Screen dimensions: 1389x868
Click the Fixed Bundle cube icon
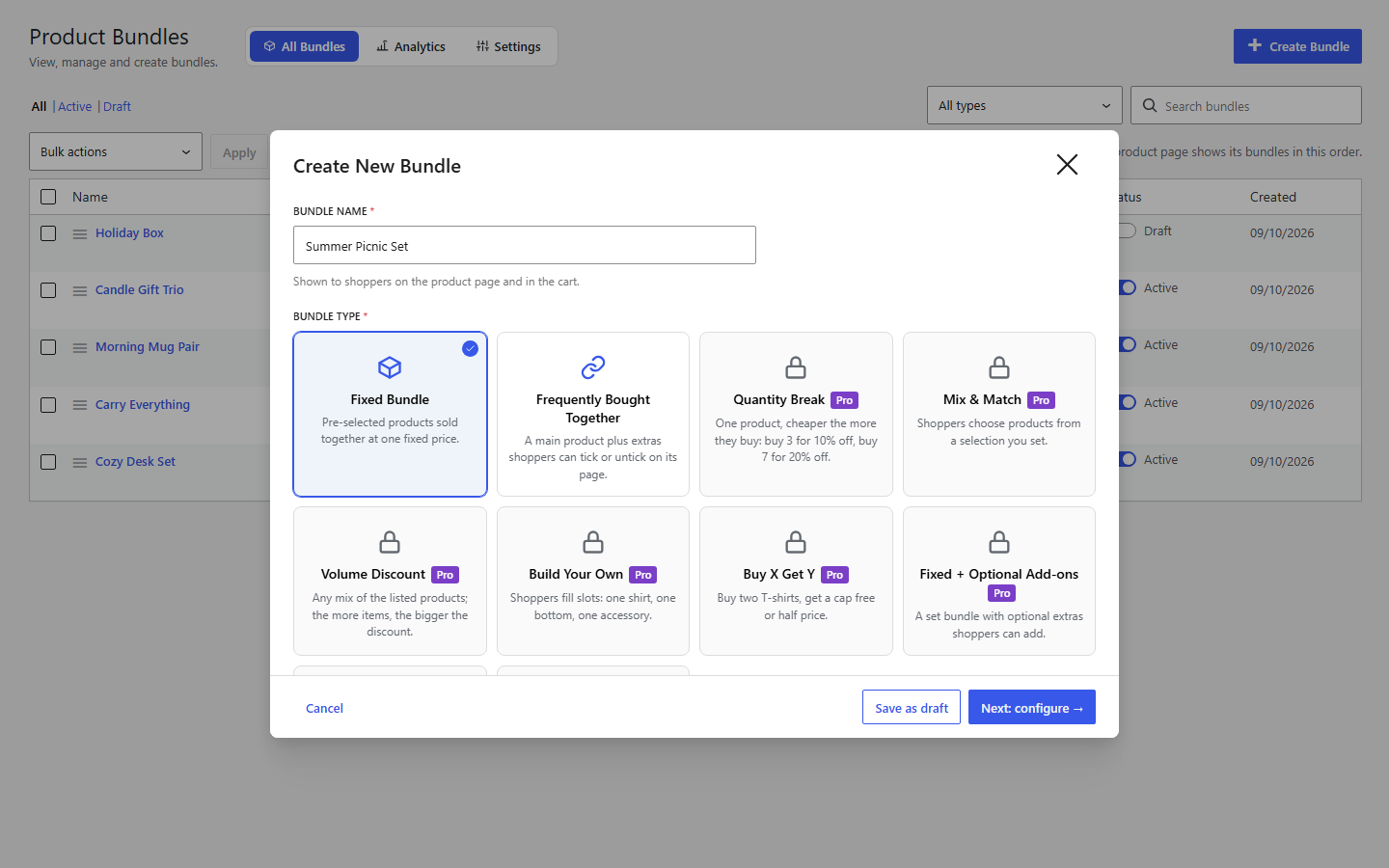tap(390, 367)
